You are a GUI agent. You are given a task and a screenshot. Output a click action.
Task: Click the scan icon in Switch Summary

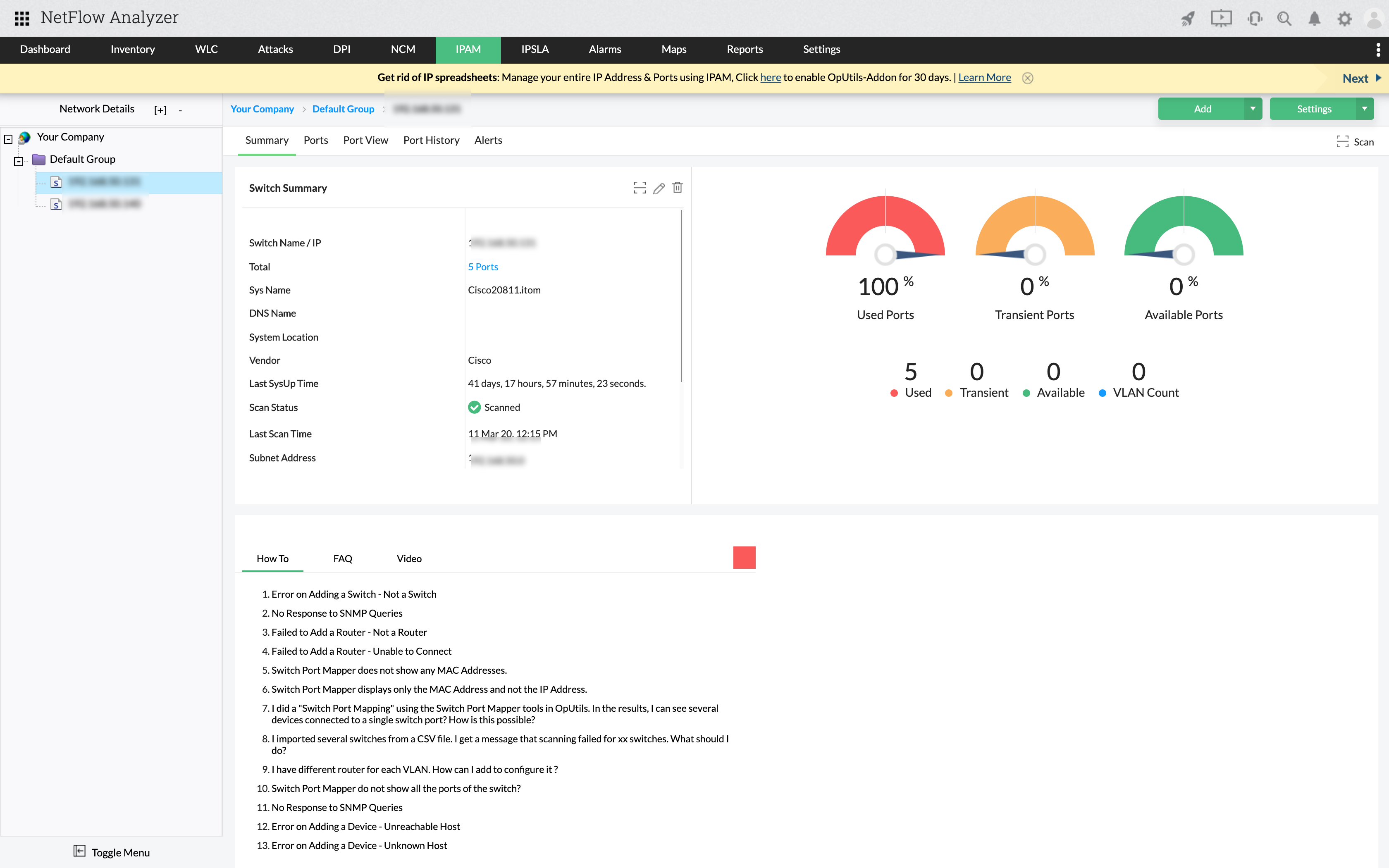[x=640, y=188]
